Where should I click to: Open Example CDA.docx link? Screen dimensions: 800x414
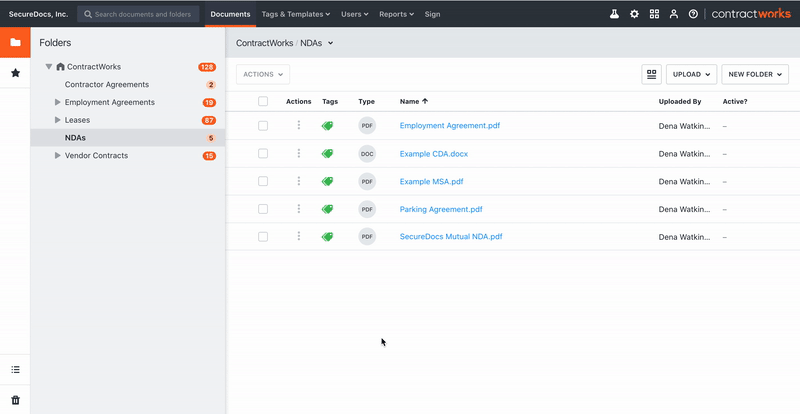pyautogui.click(x=434, y=154)
